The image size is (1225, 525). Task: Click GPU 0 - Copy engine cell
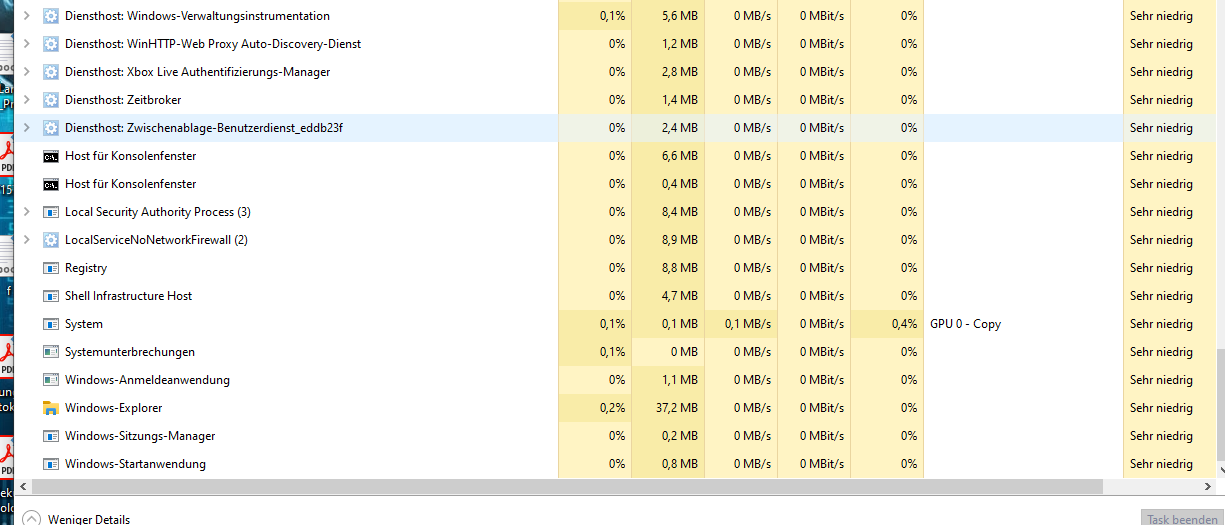[x=965, y=324]
